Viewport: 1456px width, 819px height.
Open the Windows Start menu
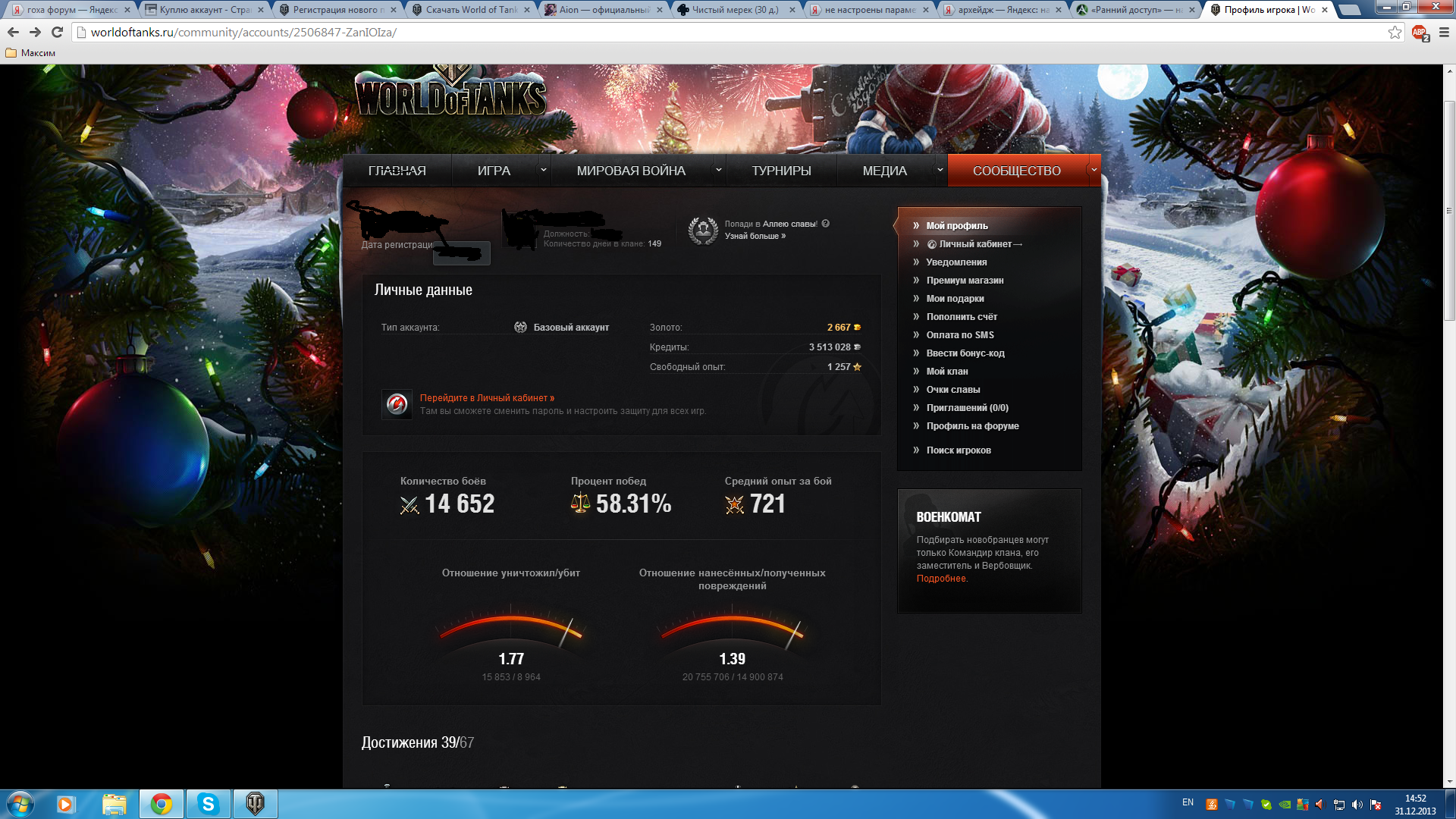20,804
